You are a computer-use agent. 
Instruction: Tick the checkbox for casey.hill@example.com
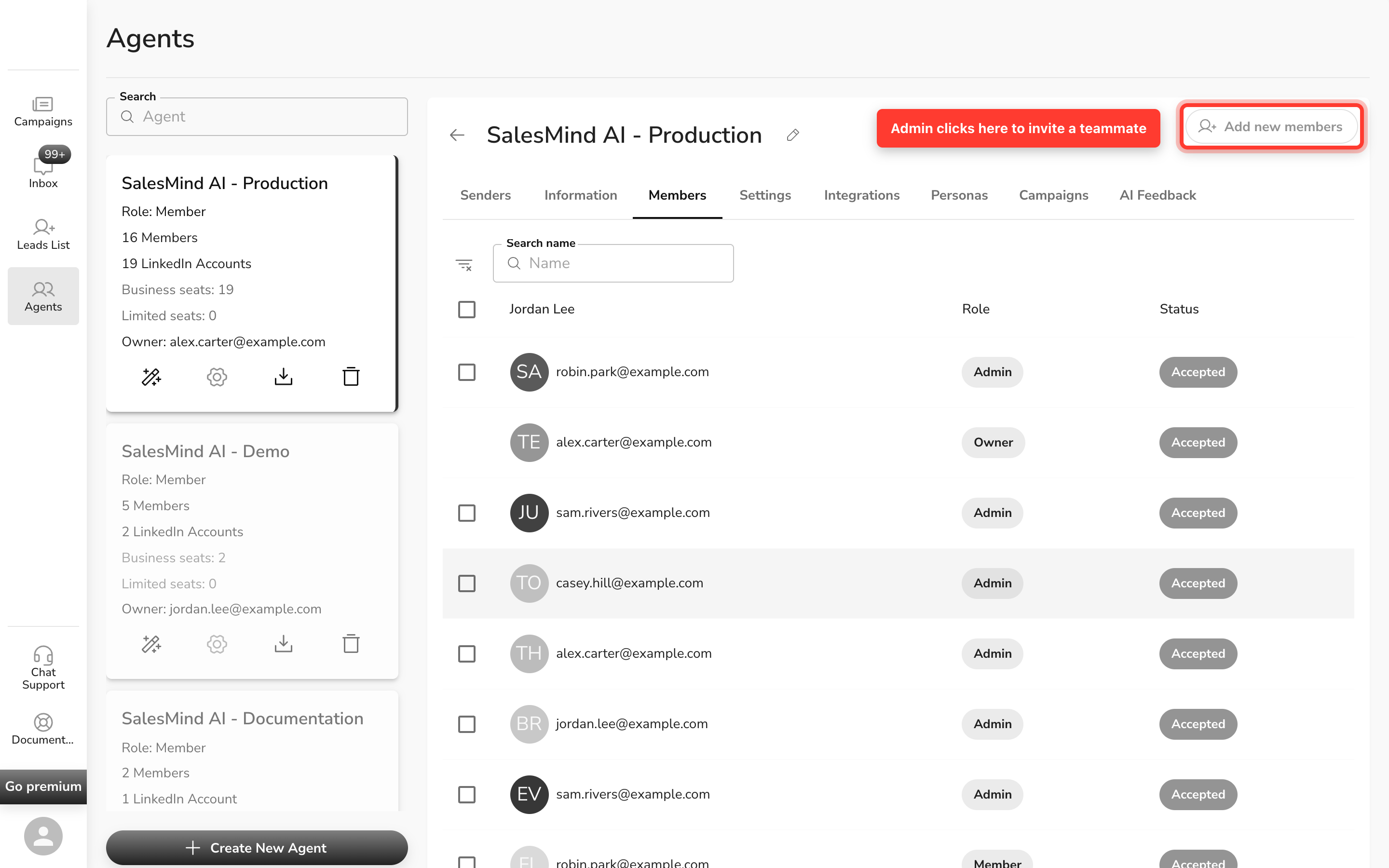coord(467,583)
